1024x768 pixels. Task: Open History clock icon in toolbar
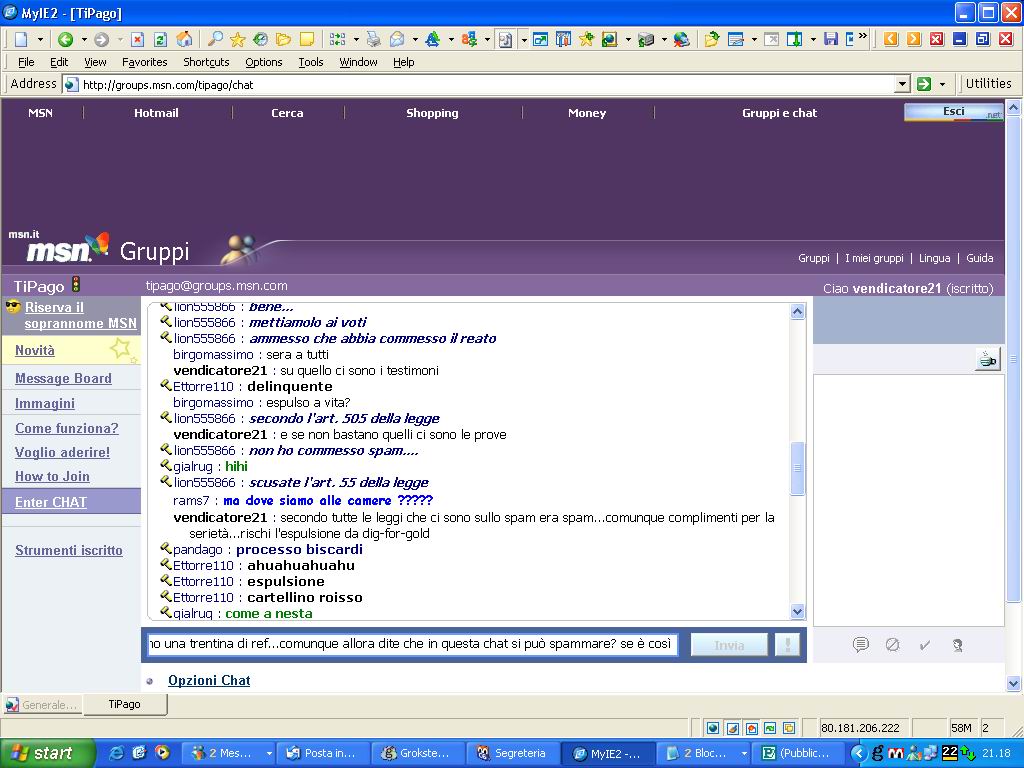[261, 40]
